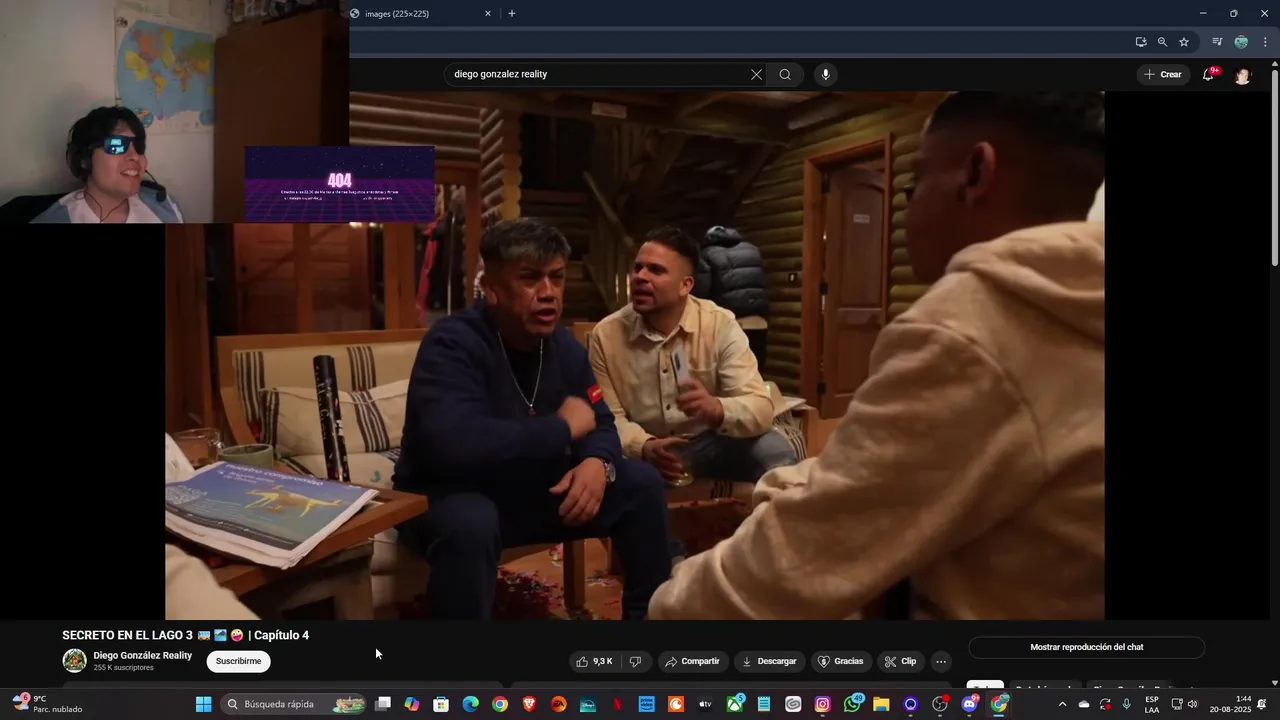Like the video with thumbs up

pyautogui.click(x=594, y=661)
